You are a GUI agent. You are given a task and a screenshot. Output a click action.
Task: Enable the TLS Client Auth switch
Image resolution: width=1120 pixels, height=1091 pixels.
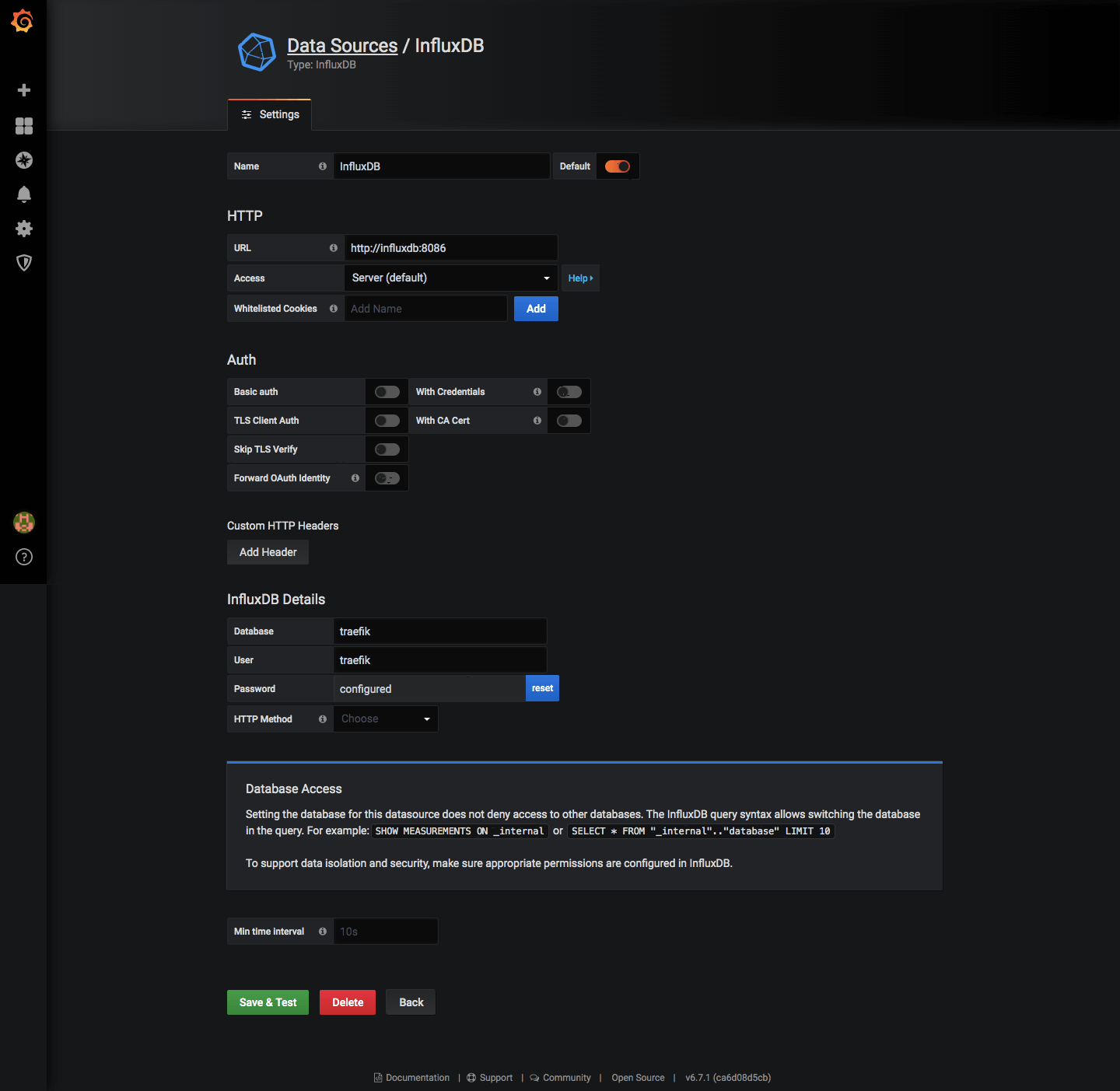[387, 421]
